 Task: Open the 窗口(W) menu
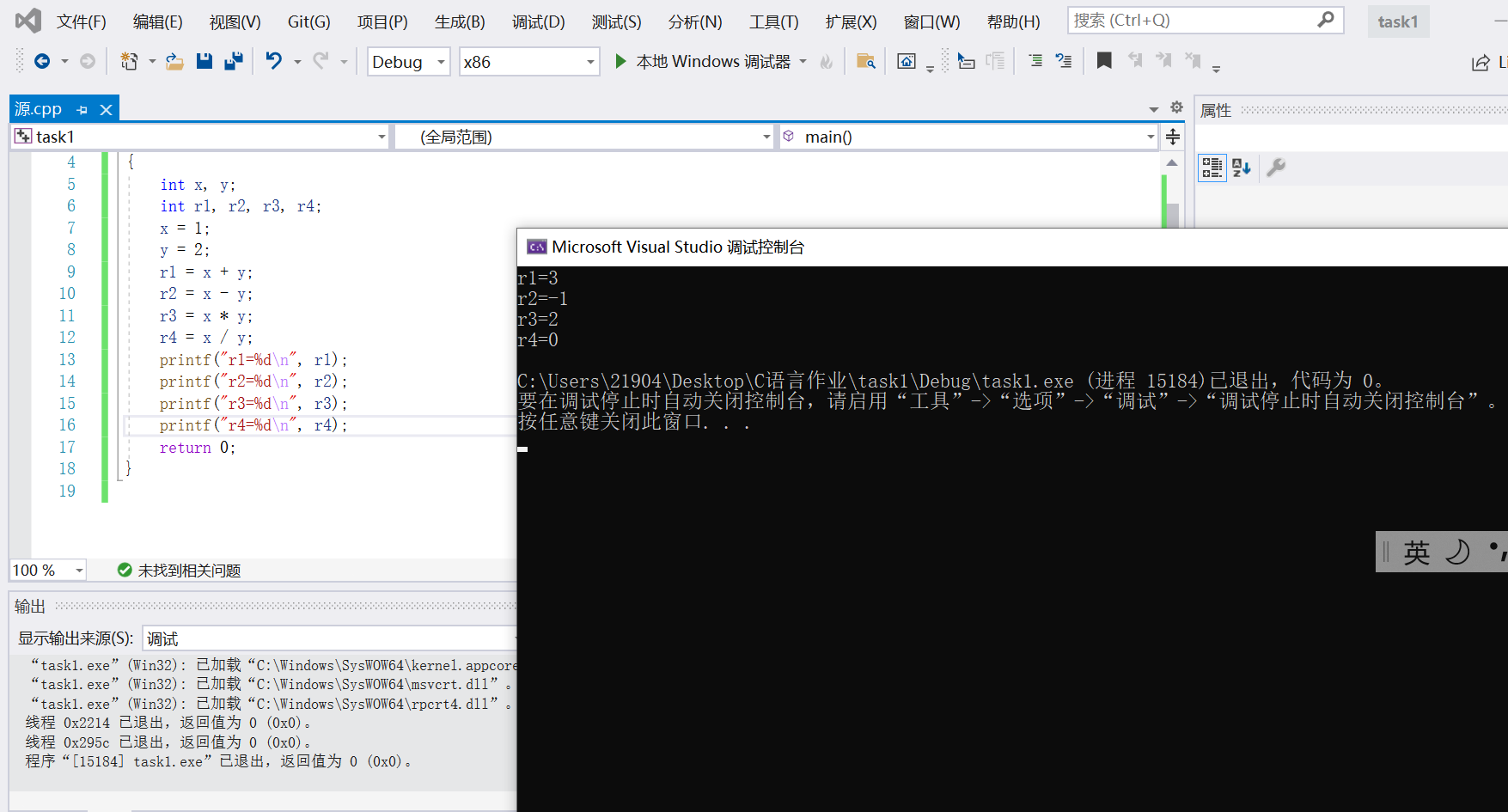(932, 21)
